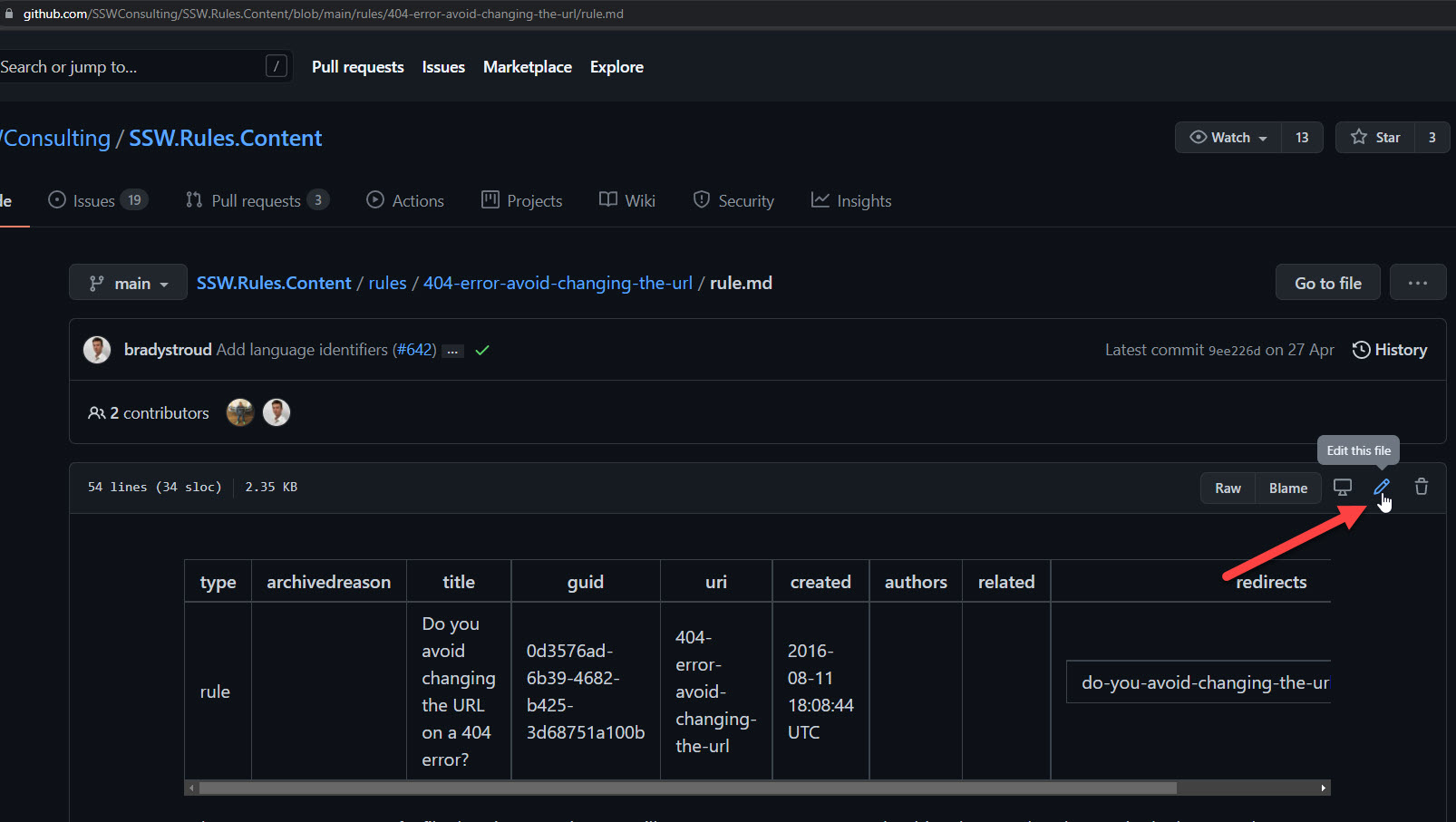Click the archivedreason column header
The width and height of the screenshot is (1456, 822).
point(329,582)
